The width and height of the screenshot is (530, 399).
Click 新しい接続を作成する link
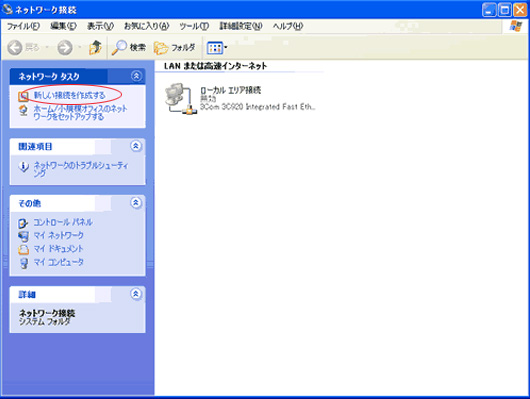tap(69, 95)
